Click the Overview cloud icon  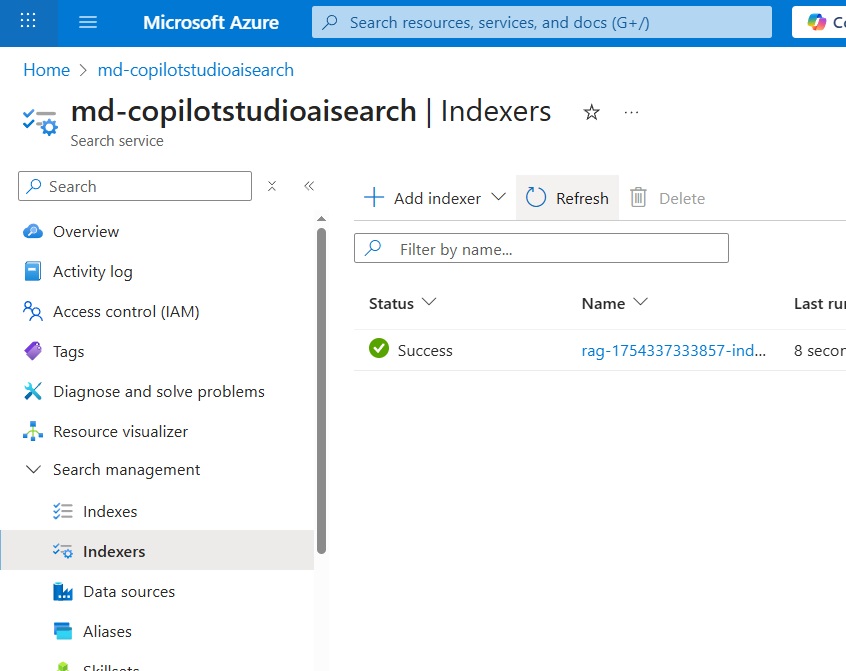pyautogui.click(x=33, y=231)
